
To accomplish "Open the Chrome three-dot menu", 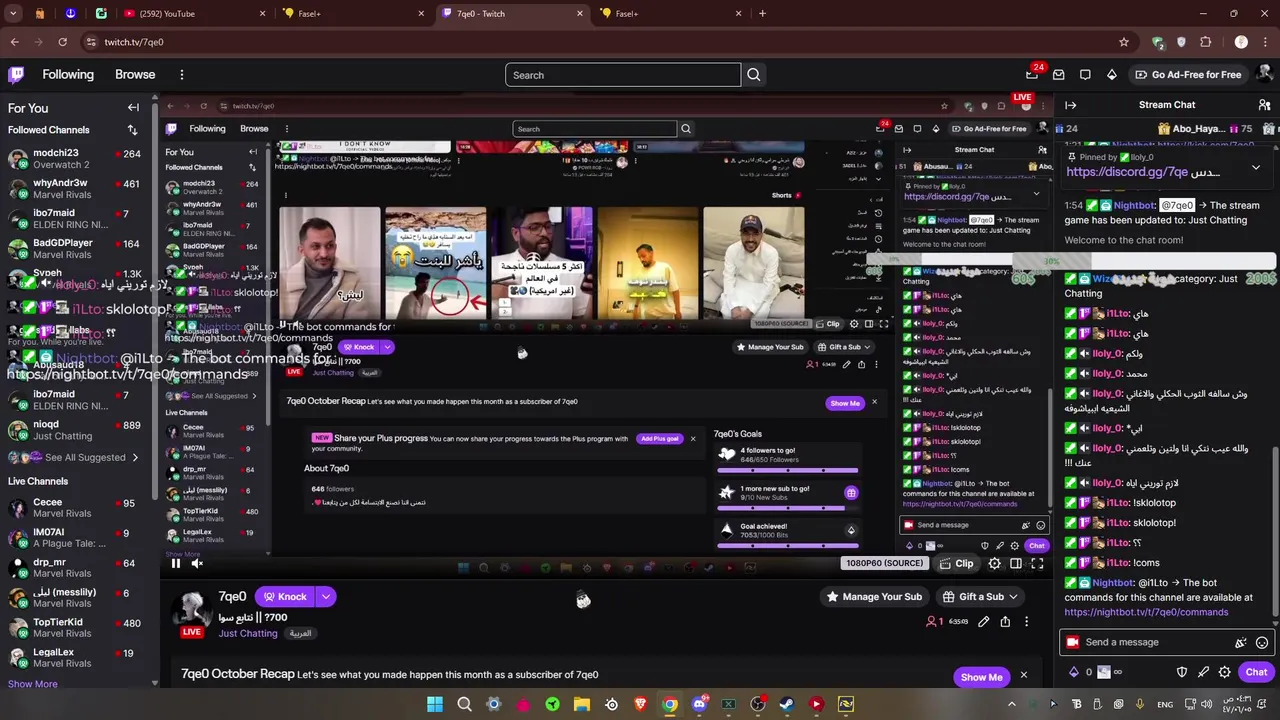I will 1265,42.
